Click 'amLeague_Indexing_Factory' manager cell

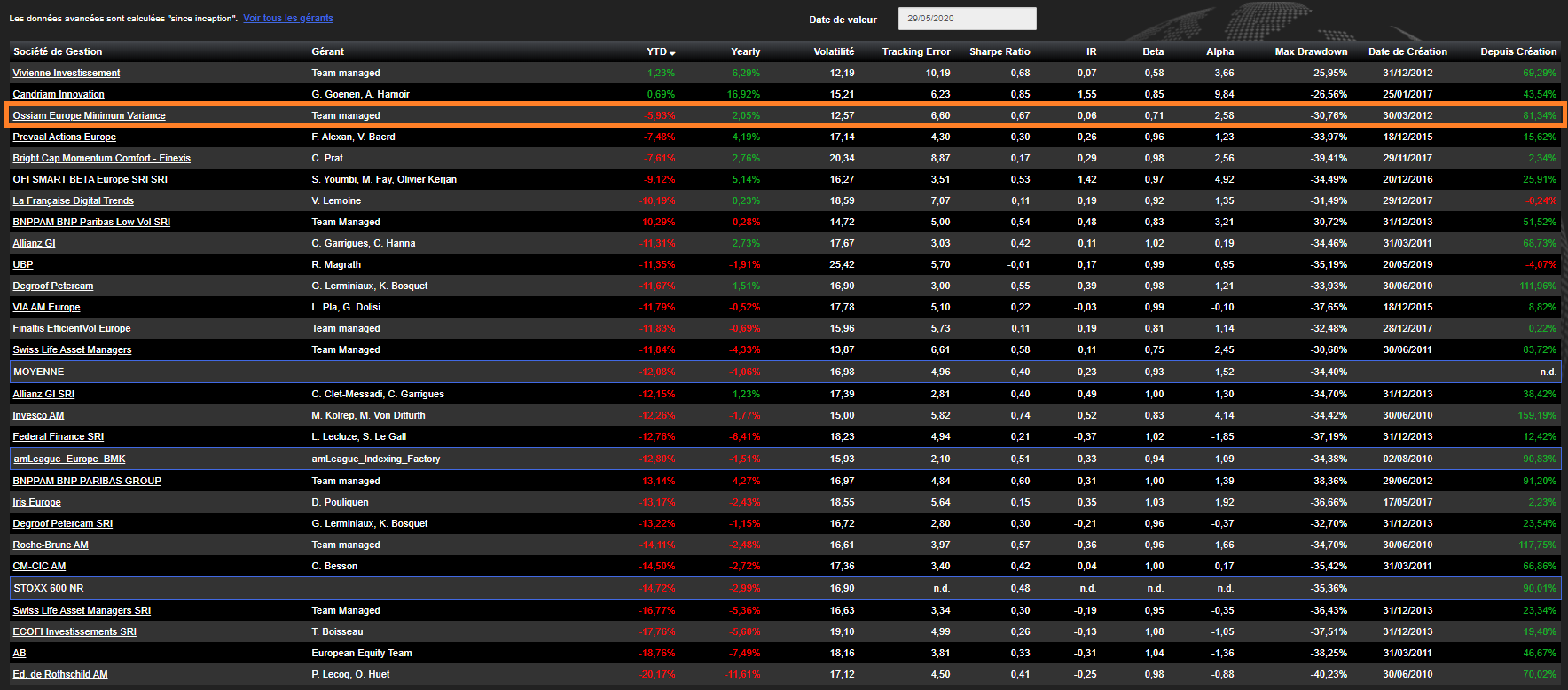tap(376, 459)
